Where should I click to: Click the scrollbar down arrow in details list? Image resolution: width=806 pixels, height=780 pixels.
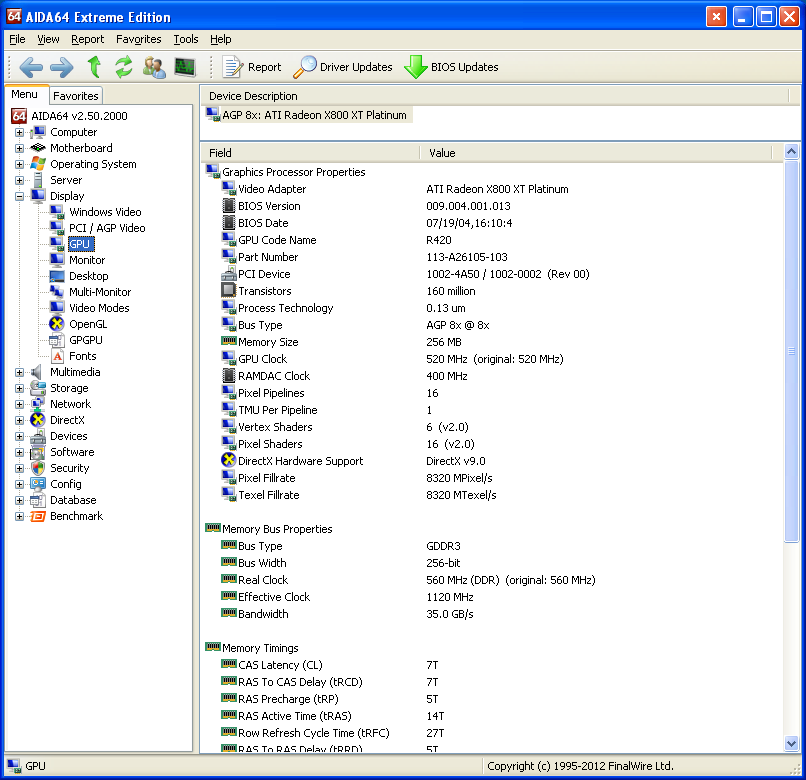[x=792, y=743]
